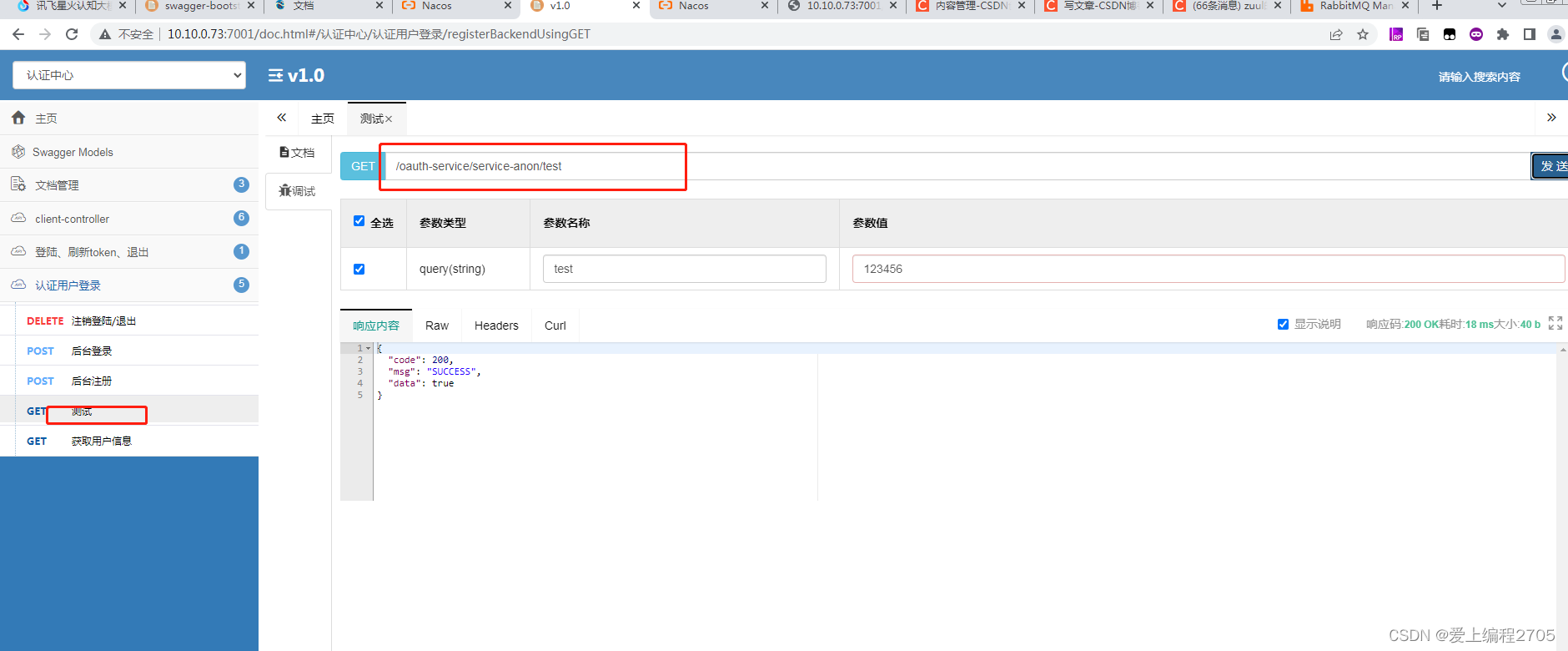Click the Swagger Models cube icon
The height and width of the screenshot is (651, 1568).
18,152
